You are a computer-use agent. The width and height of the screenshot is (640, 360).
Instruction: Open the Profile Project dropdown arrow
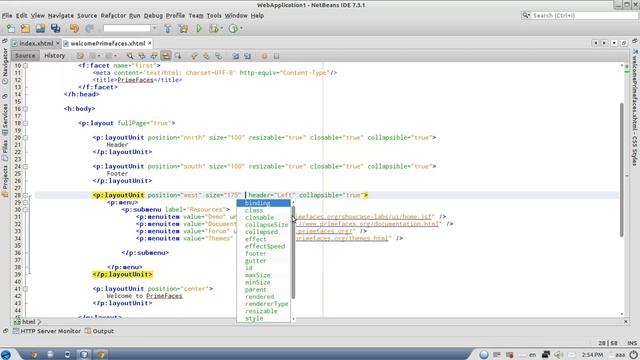[x=241, y=29]
